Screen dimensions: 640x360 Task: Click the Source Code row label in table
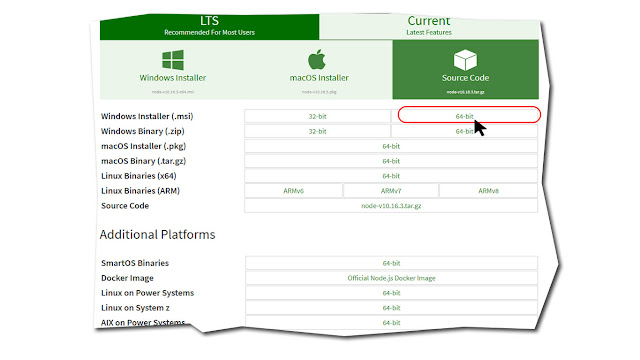tap(125, 206)
